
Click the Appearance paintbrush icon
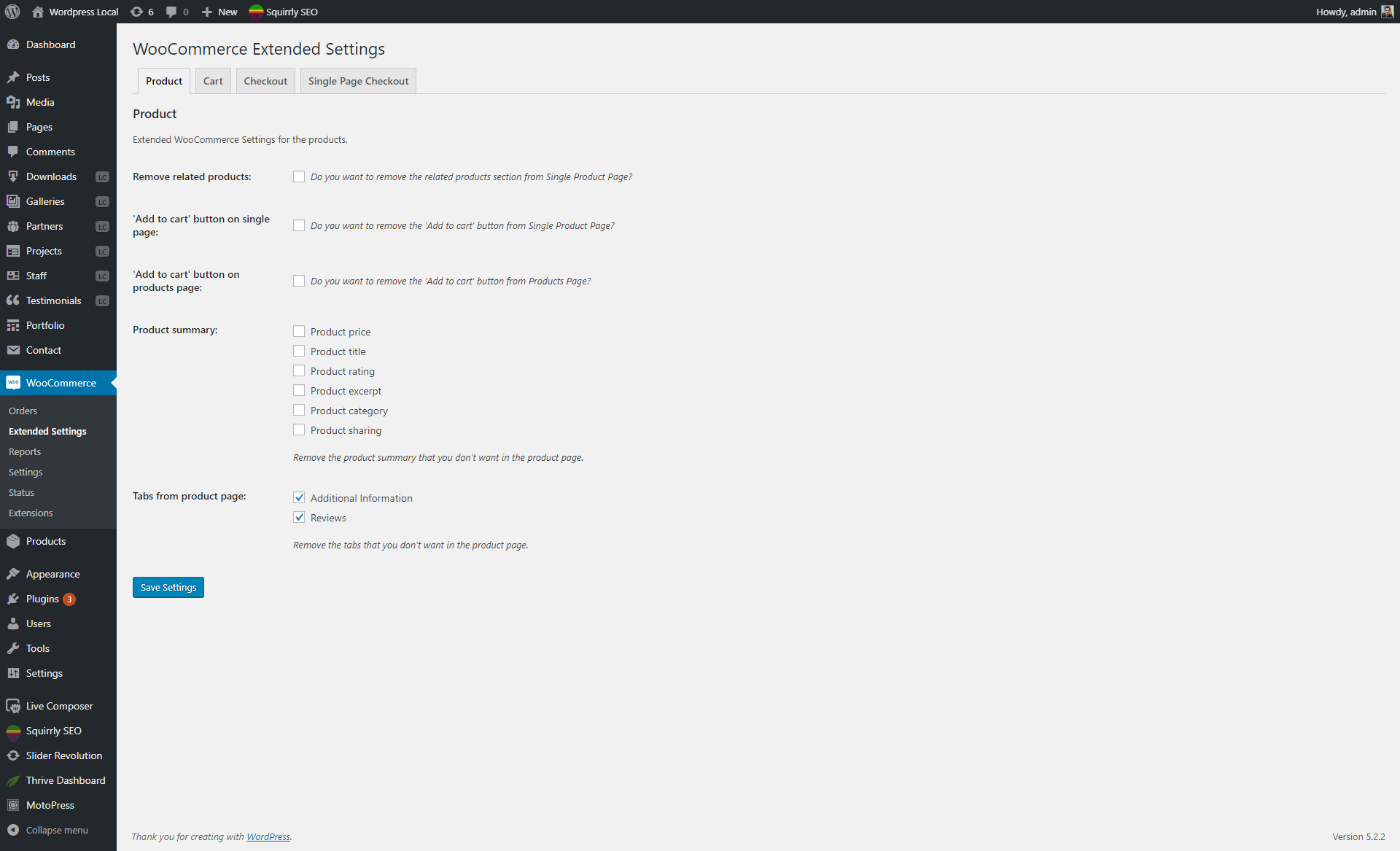pos(13,574)
